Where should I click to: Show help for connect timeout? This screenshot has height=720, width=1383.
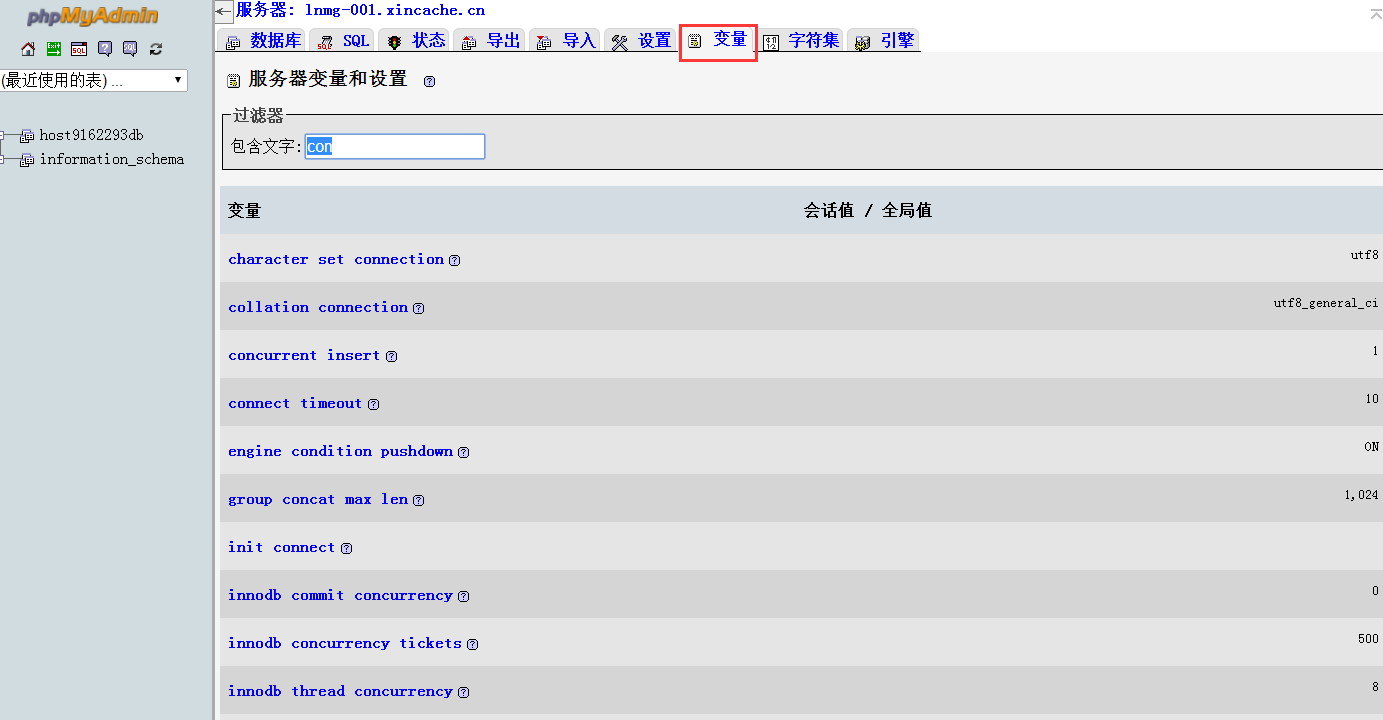[374, 405]
